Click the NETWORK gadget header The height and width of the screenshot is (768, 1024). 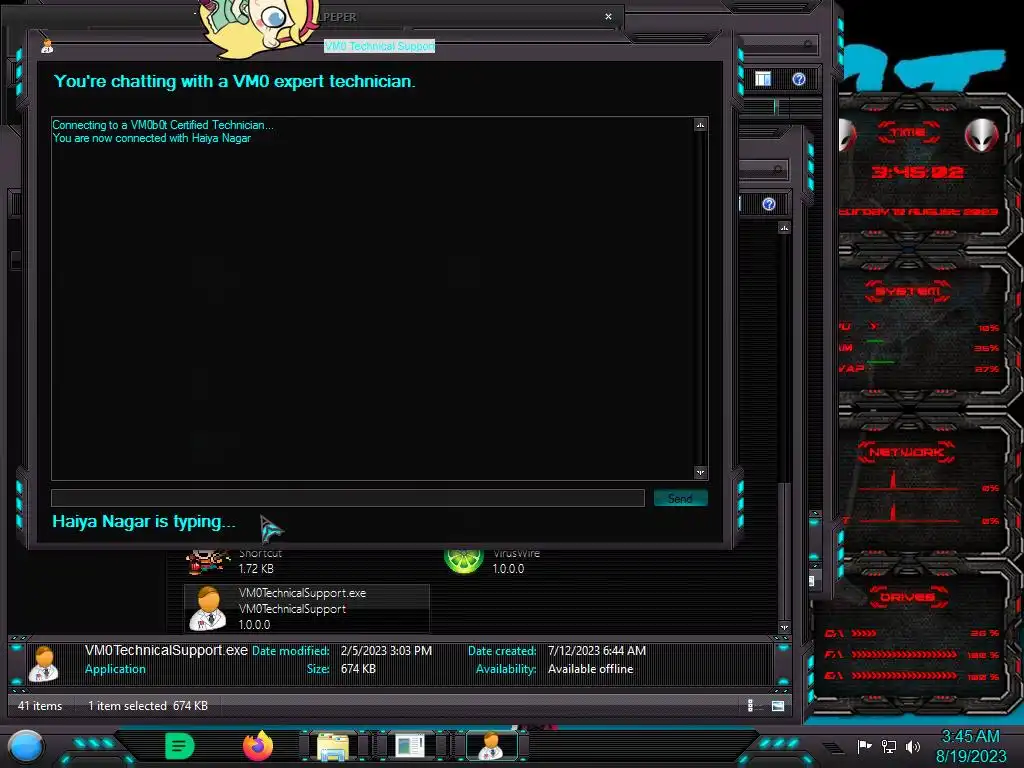pyautogui.click(x=906, y=452)
